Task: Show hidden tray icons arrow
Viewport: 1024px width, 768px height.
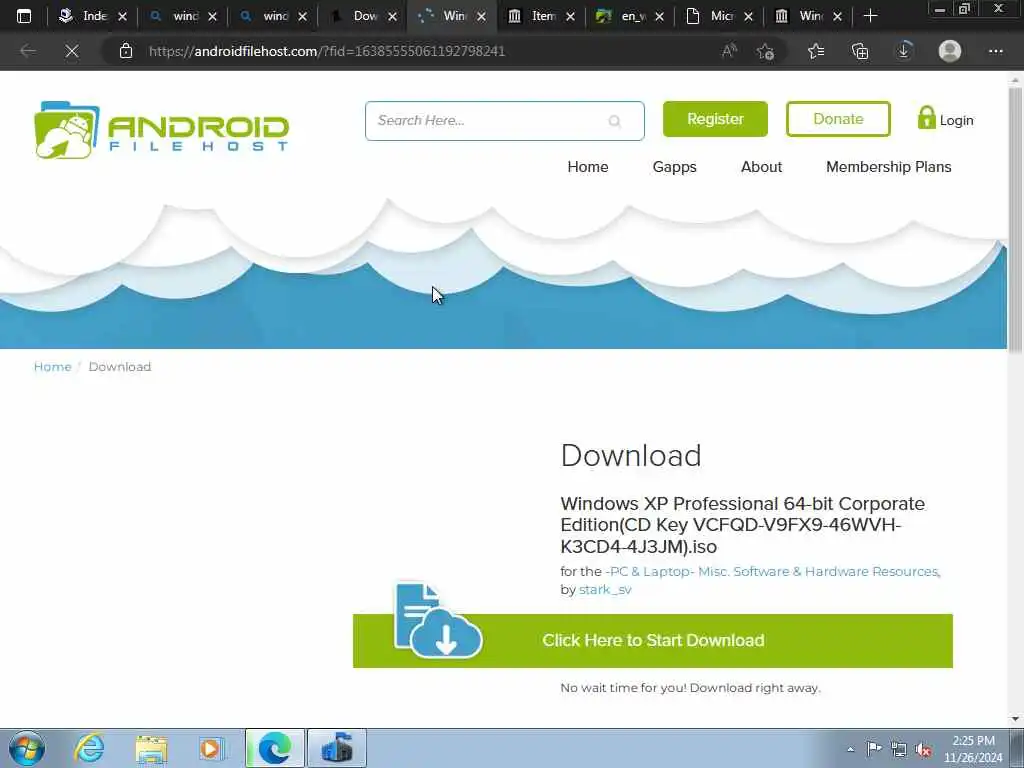Action: 850,749
